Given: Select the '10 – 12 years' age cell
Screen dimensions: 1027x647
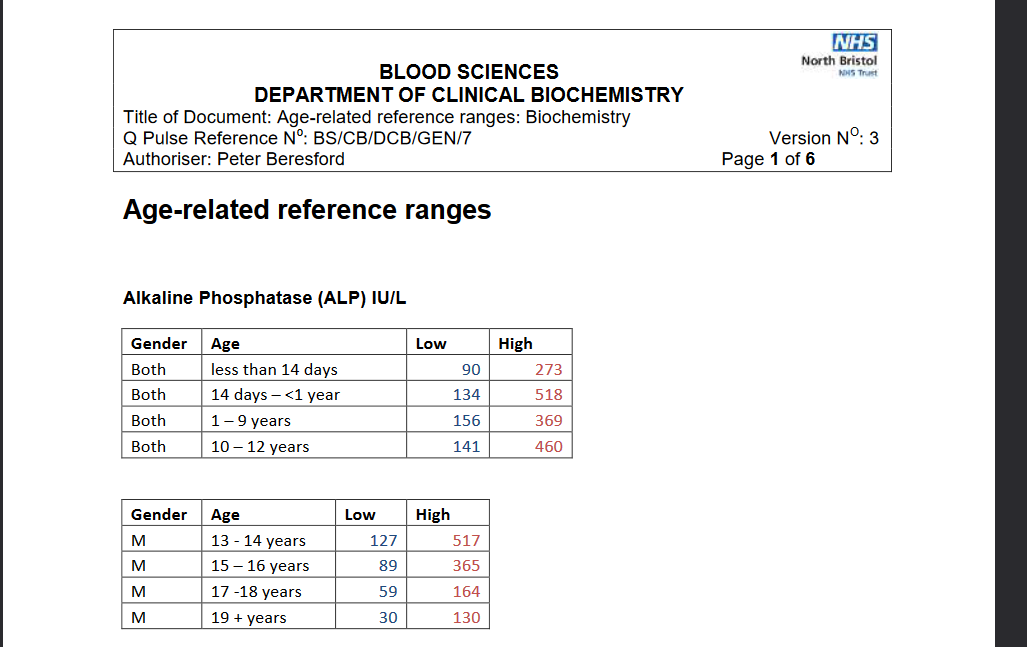Looking at the screenshot, I should coord(260,447).
